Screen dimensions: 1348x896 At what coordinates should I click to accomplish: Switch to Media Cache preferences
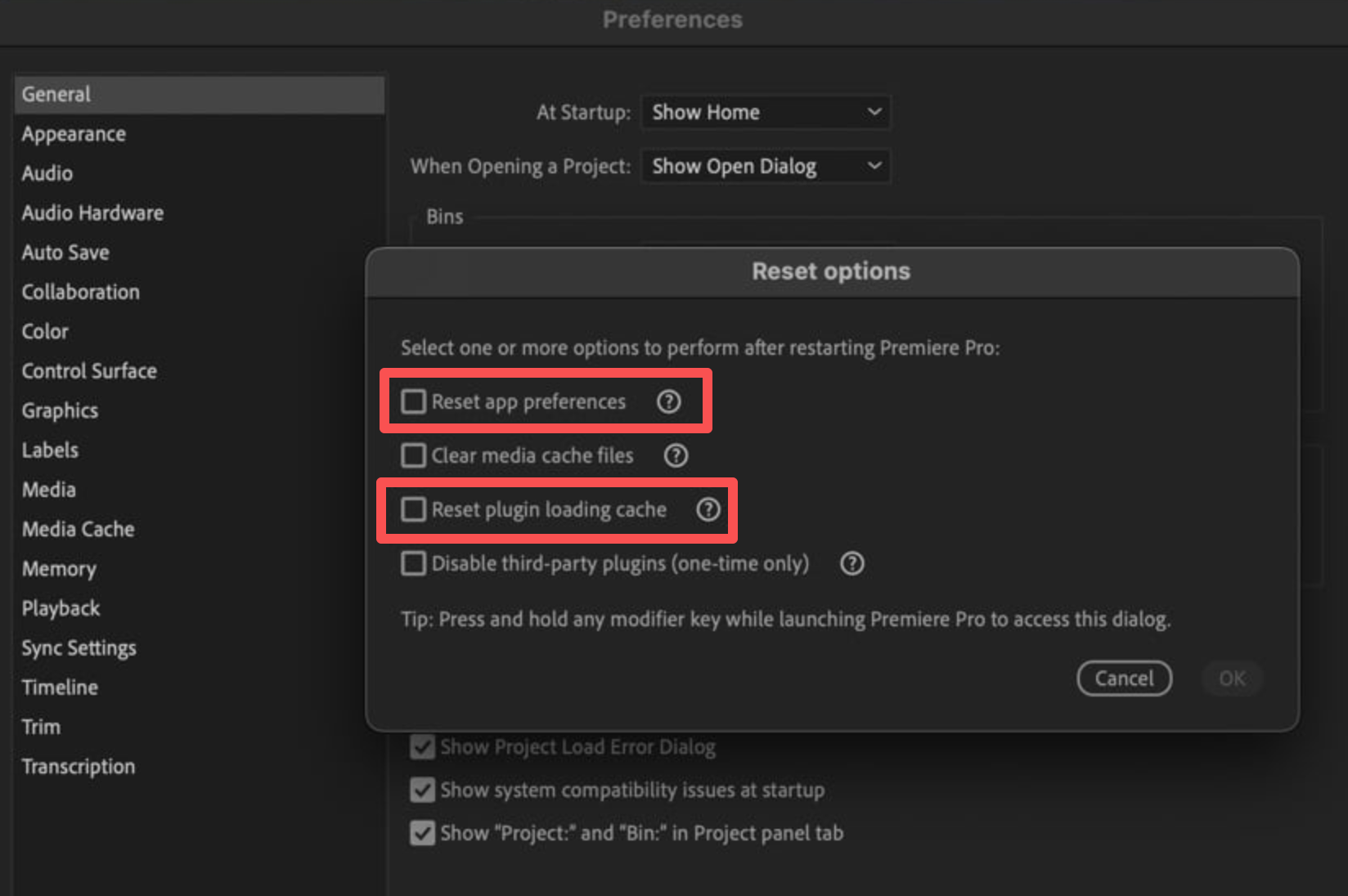(79, 529)
